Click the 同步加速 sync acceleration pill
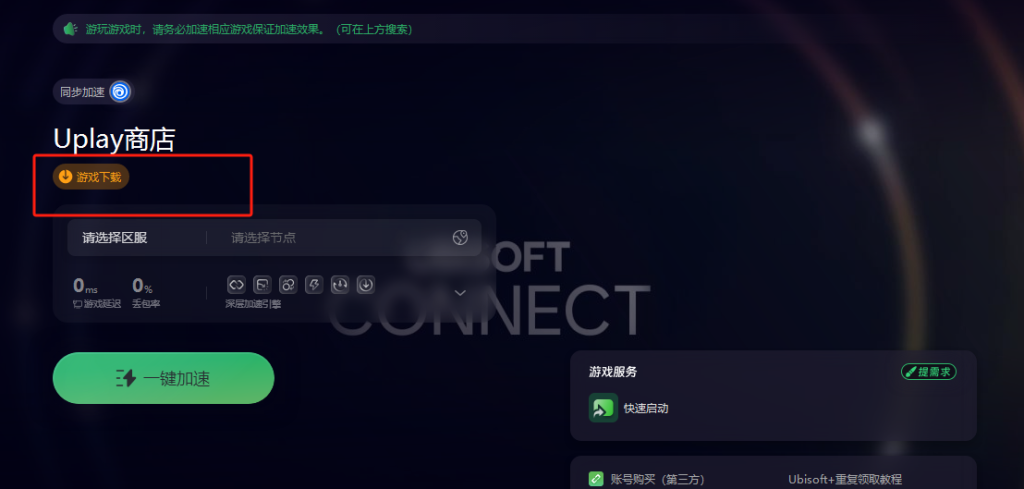 (x=93, y=92)
